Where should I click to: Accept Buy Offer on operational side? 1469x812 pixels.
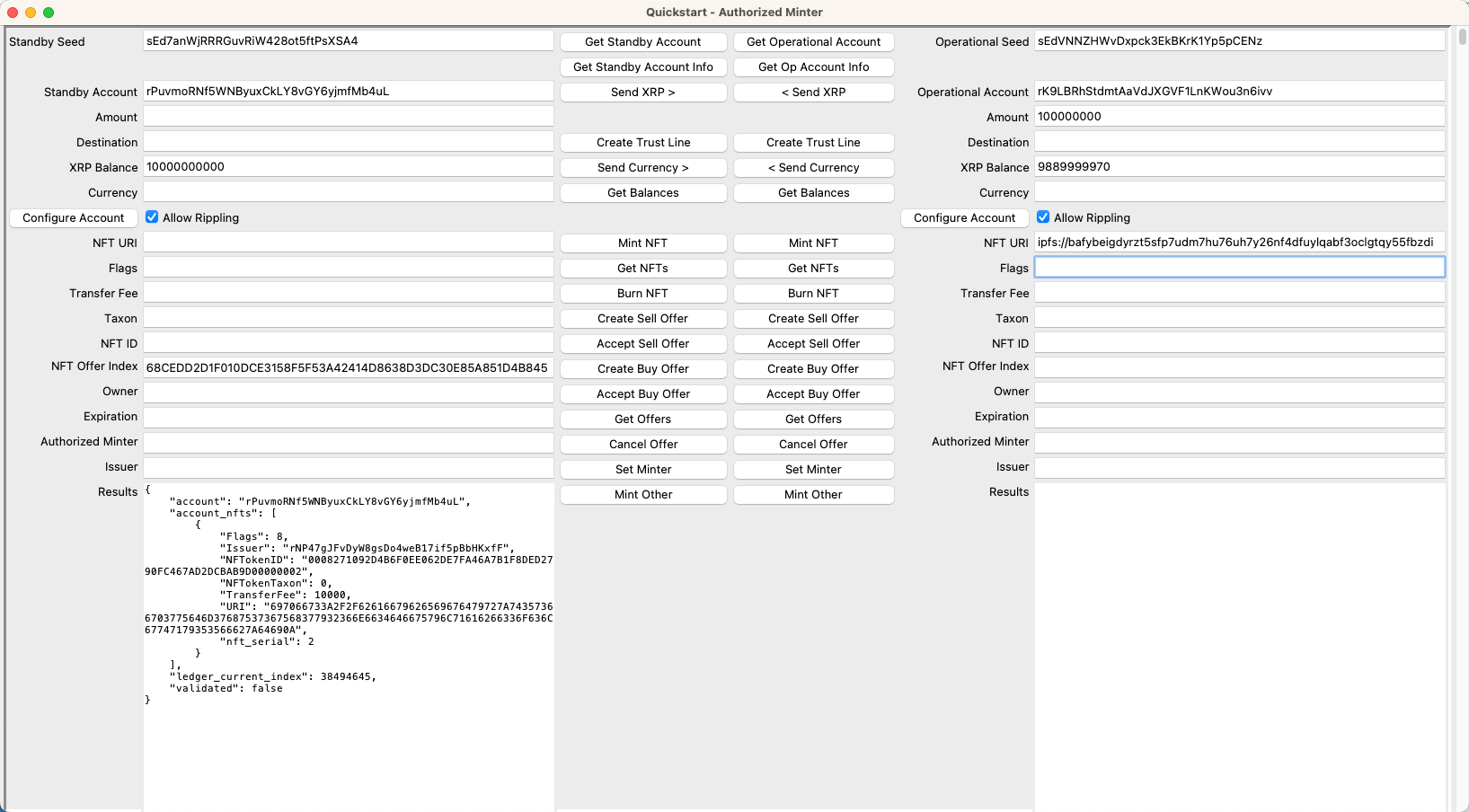[813, 393]
